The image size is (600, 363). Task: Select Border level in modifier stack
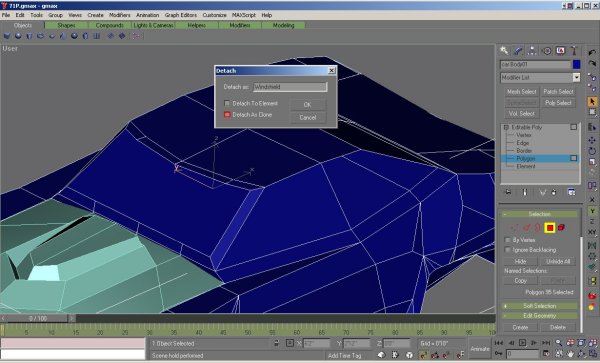click(x=524, y=151)
